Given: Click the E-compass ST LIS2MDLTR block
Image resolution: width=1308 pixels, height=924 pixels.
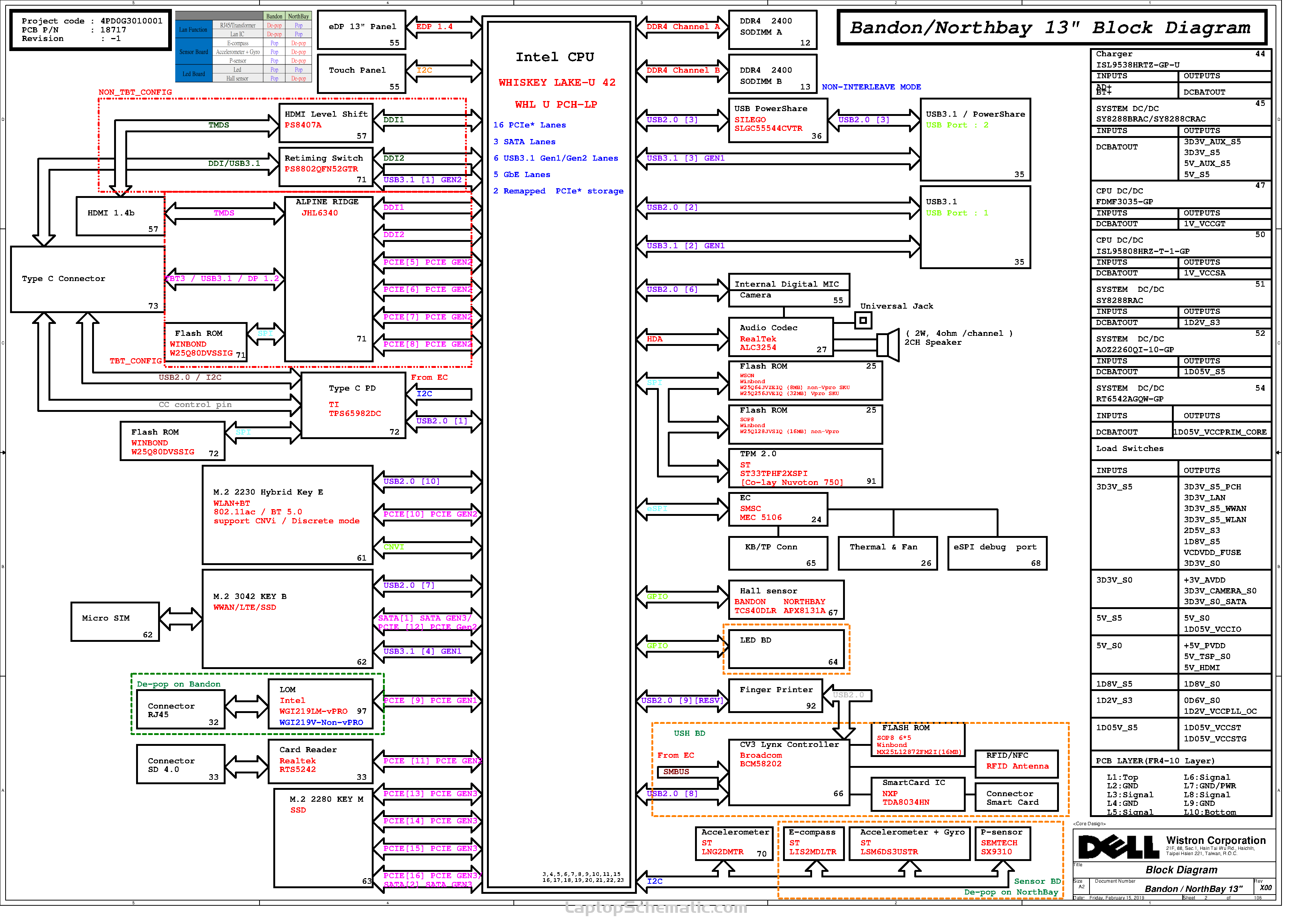Looking at the screenshot, I should (814, 844).
